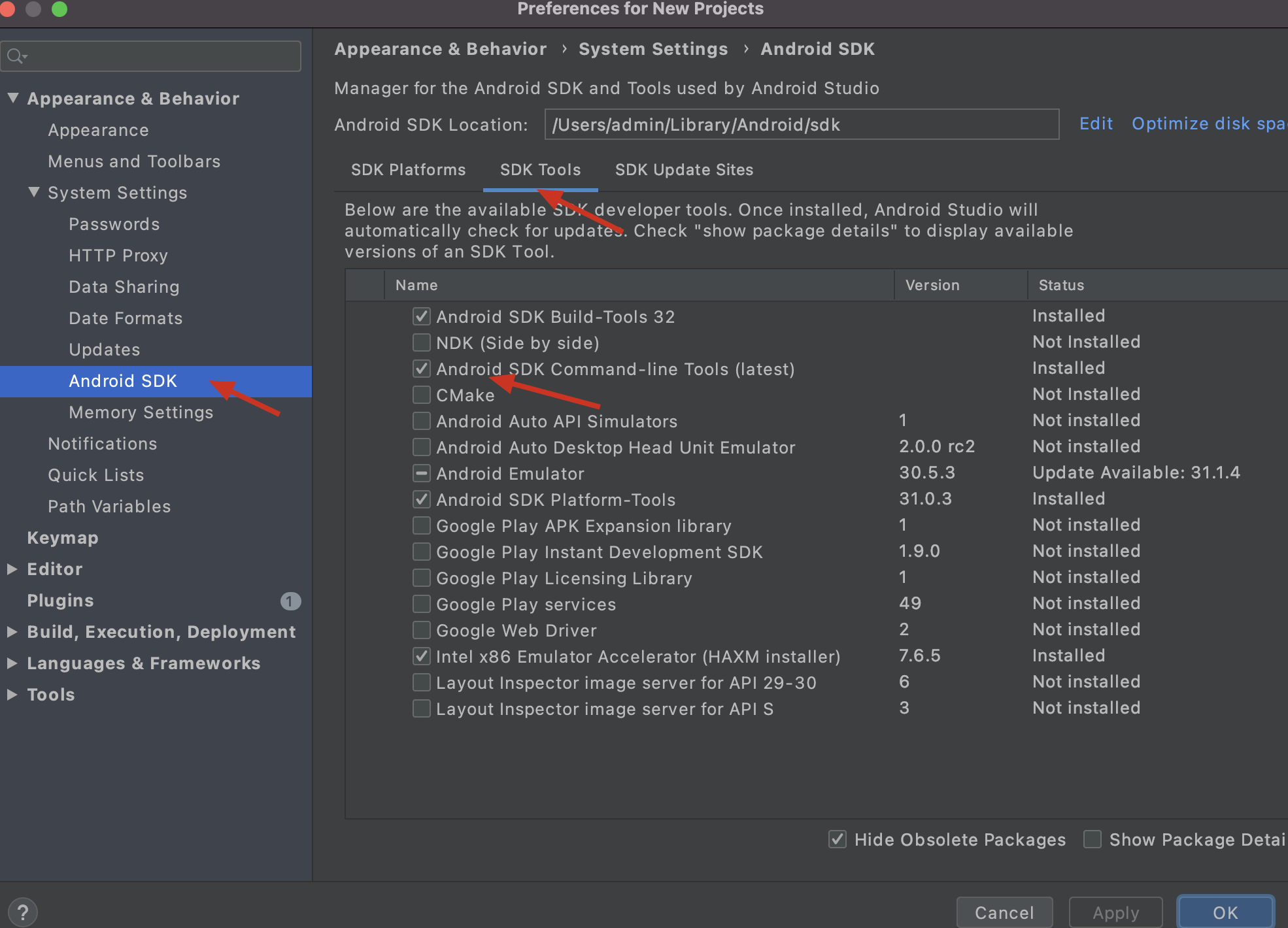The width and height of the screenshot is (1288, 928).
Task: Uncheck Intel x86 Emulator Accelerator (HAXM installer)
Action: click(x=422, y=657)
